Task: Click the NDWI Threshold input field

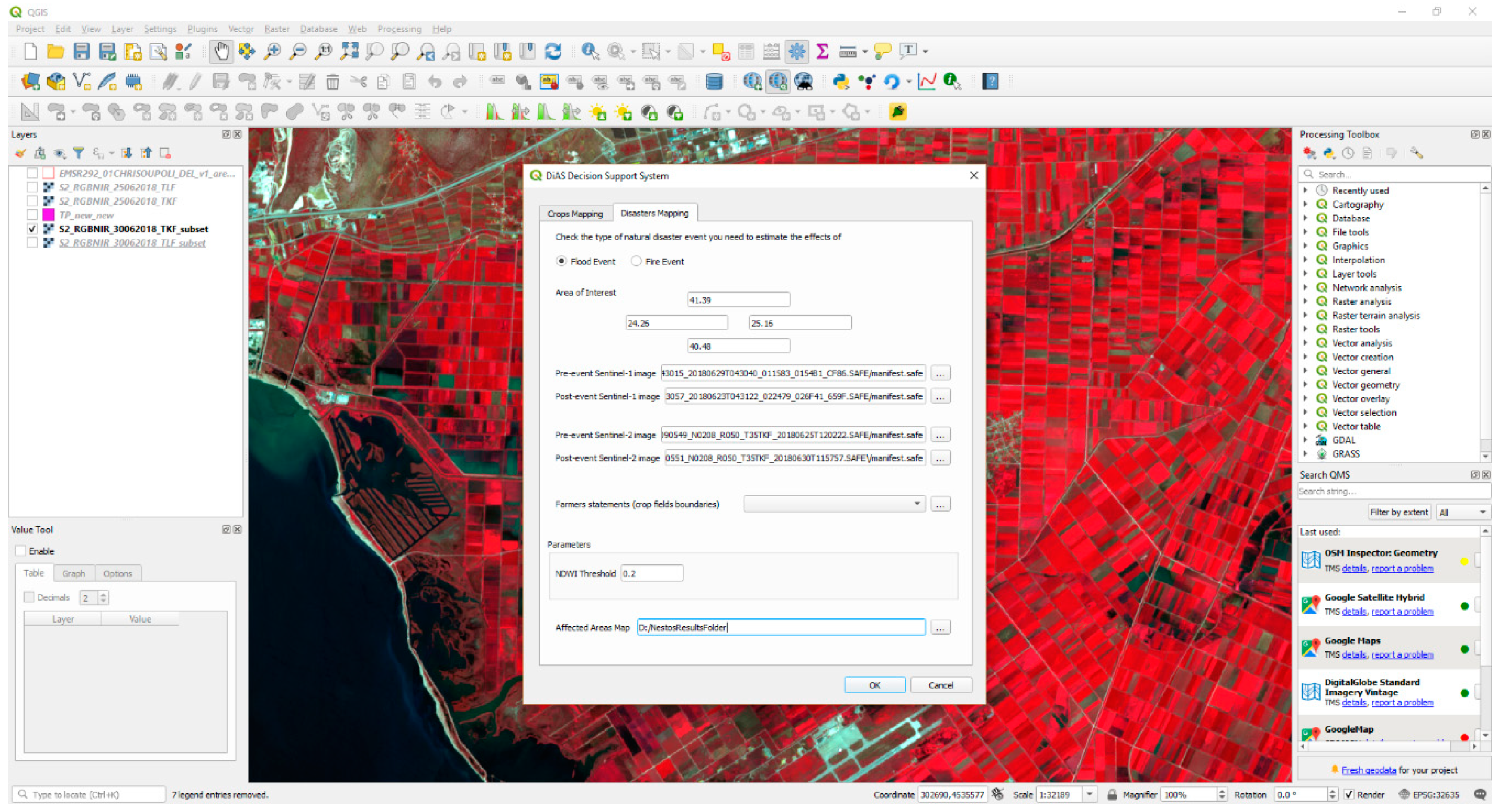Action: pos(652,574)
